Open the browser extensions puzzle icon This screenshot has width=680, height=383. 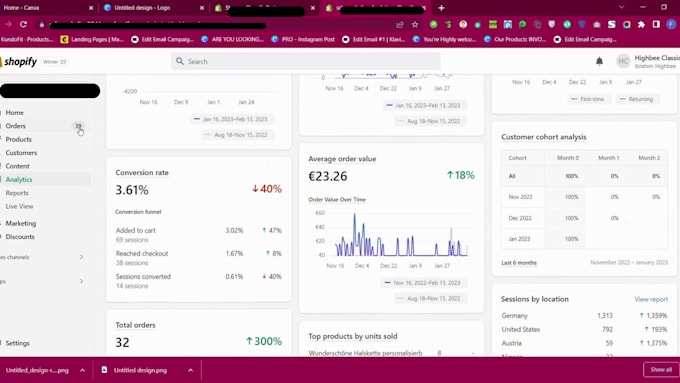[x=641, y=24]
